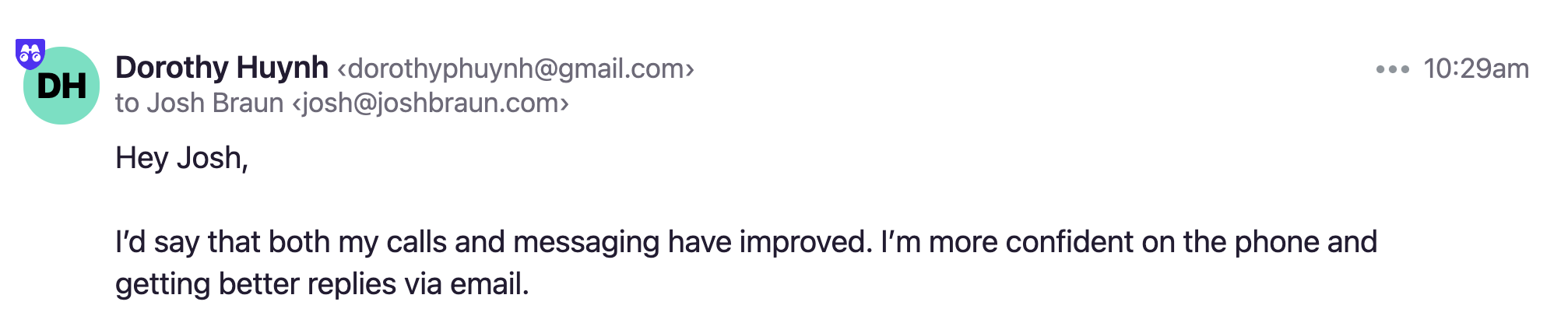This screenshot has height=330, width=1568.
Task: Click the 10:29am timestamp
Action: point(1476,69)
